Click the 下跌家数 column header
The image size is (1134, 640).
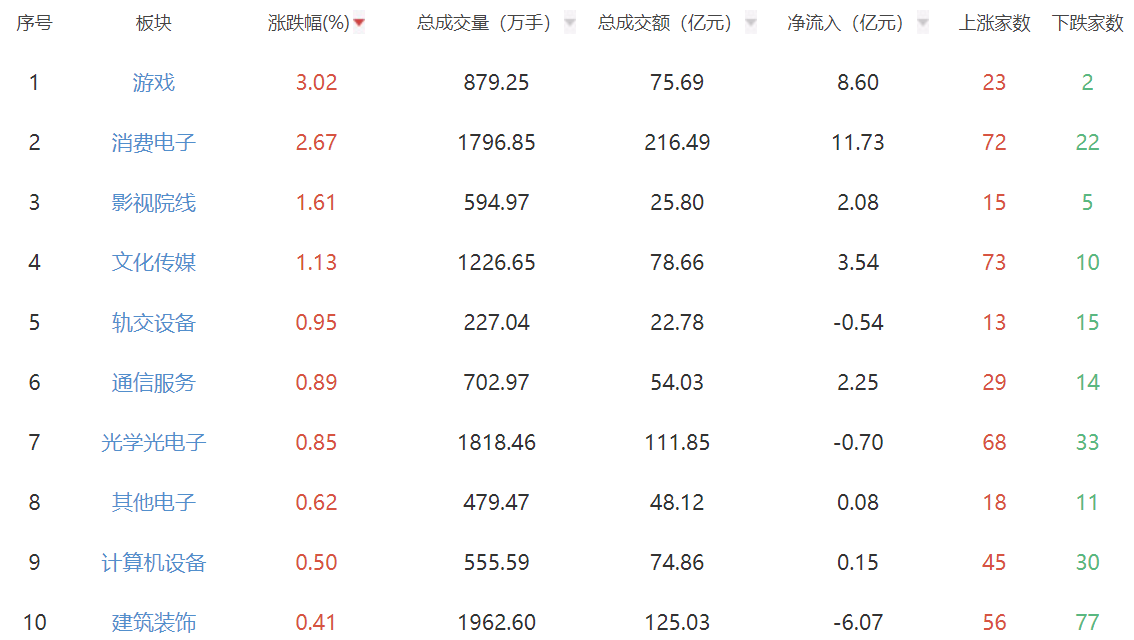pos(1087,23)
